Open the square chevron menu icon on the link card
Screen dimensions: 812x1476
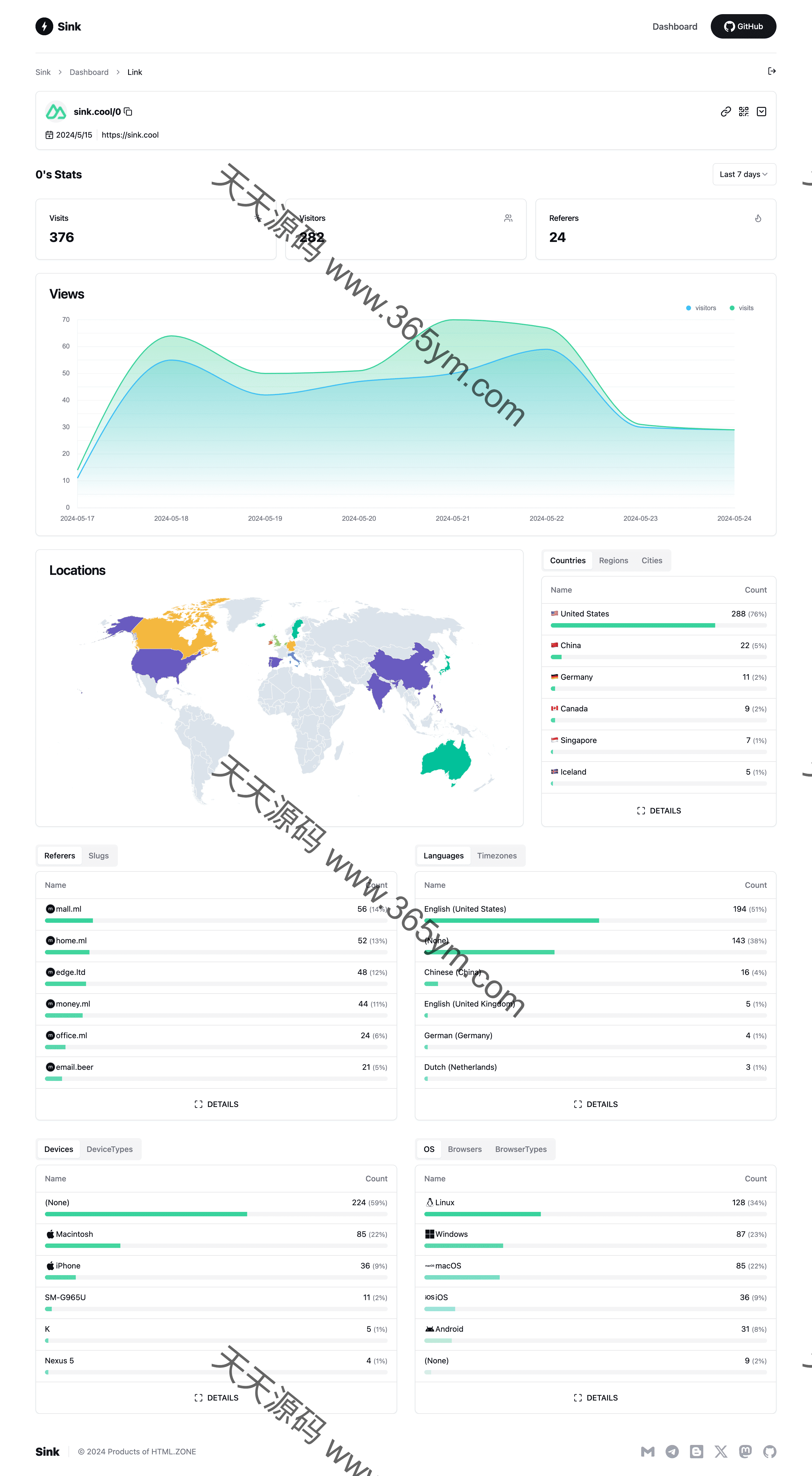pyautogui.click(x=761, y=112)
